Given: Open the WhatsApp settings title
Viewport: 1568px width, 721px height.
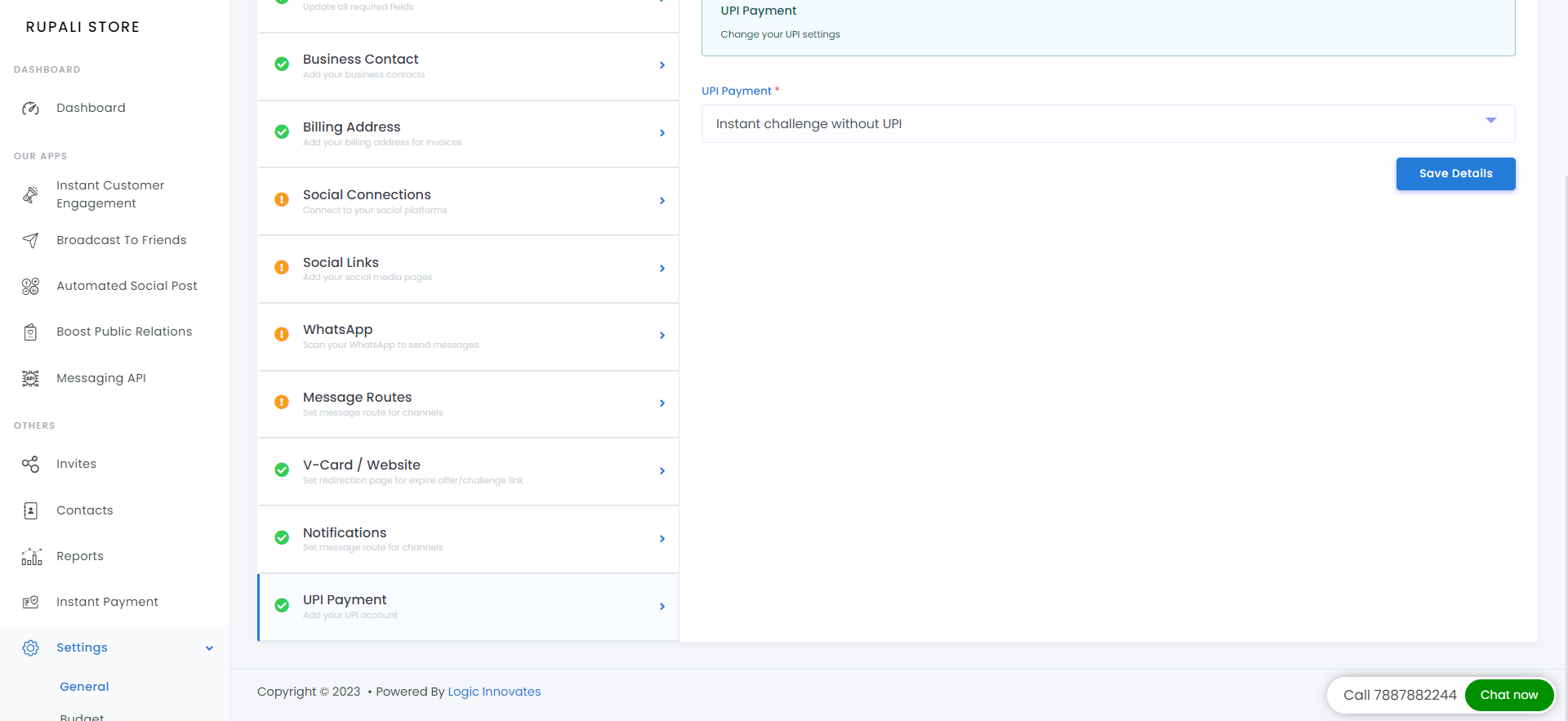Looking at the screenshot, I should 337,329.
